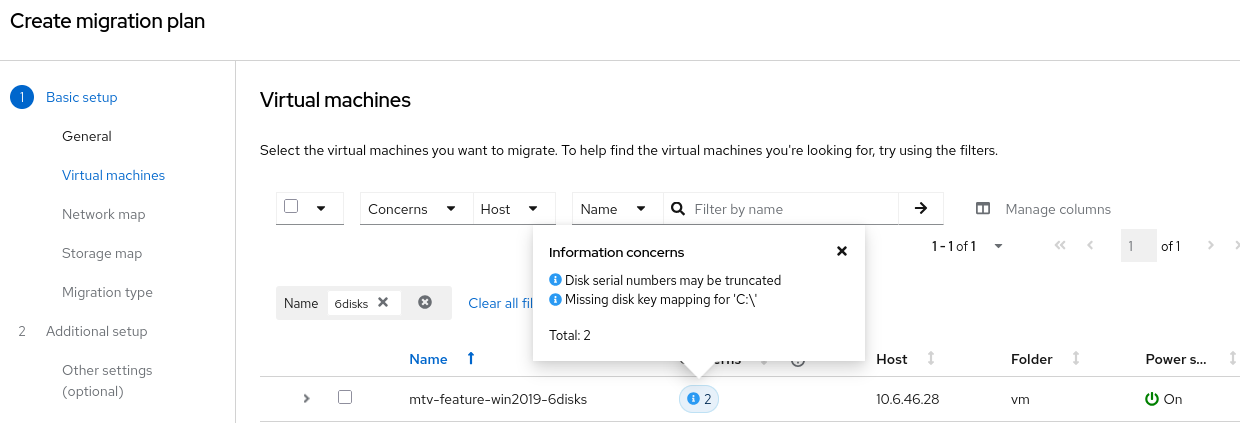Close the Information concerns popover
Viewport: 1240px width, 423px height.
pyautogui.click(x=842, y=252)
